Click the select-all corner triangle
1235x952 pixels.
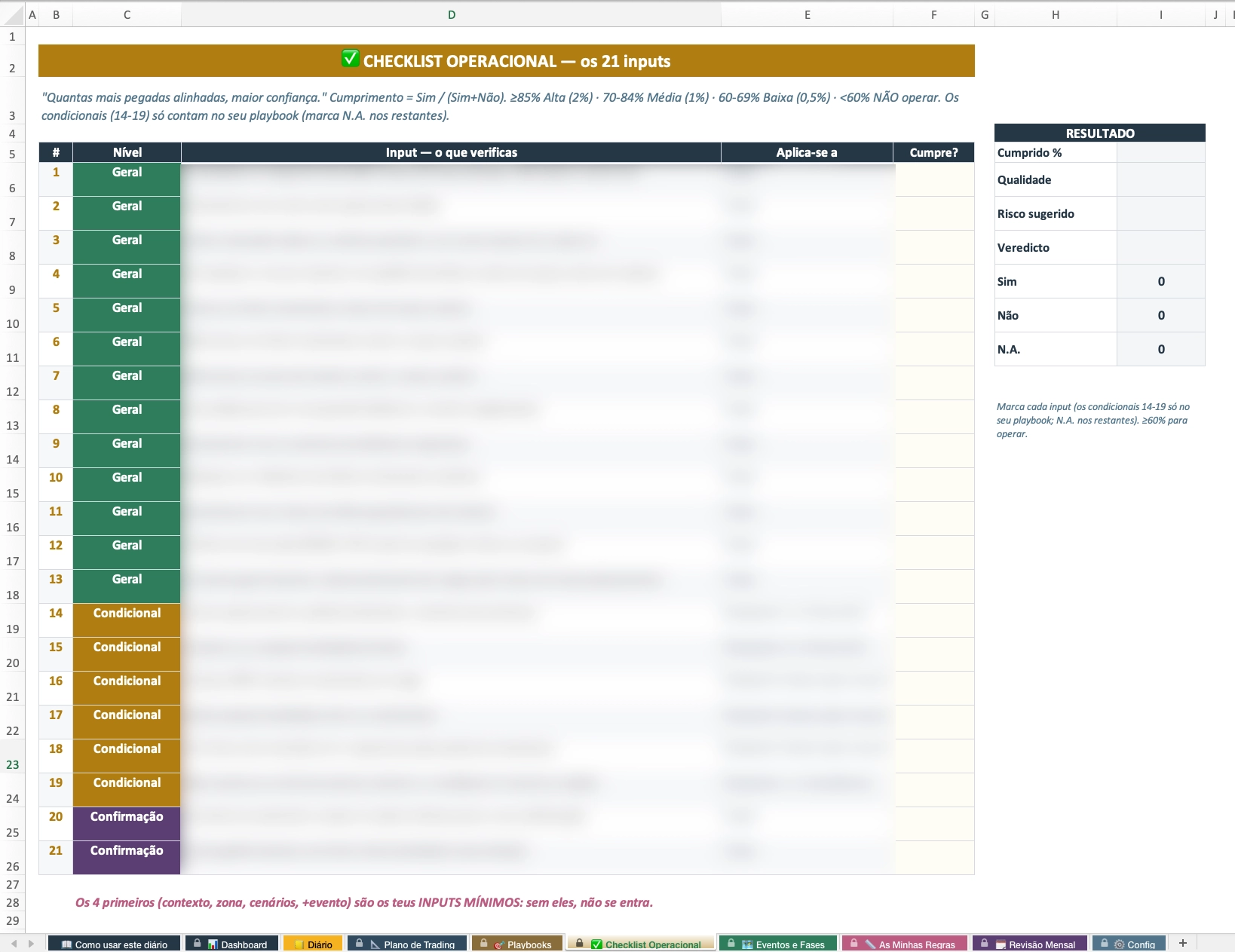coord(13,14)
